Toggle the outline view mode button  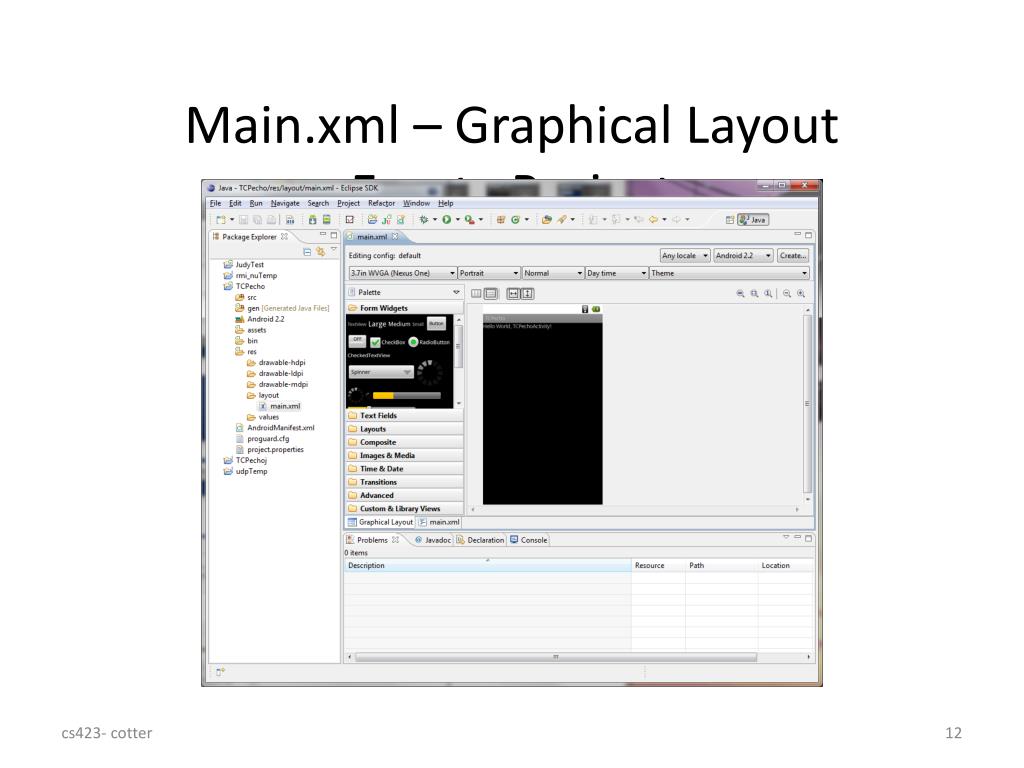[491, 294]
